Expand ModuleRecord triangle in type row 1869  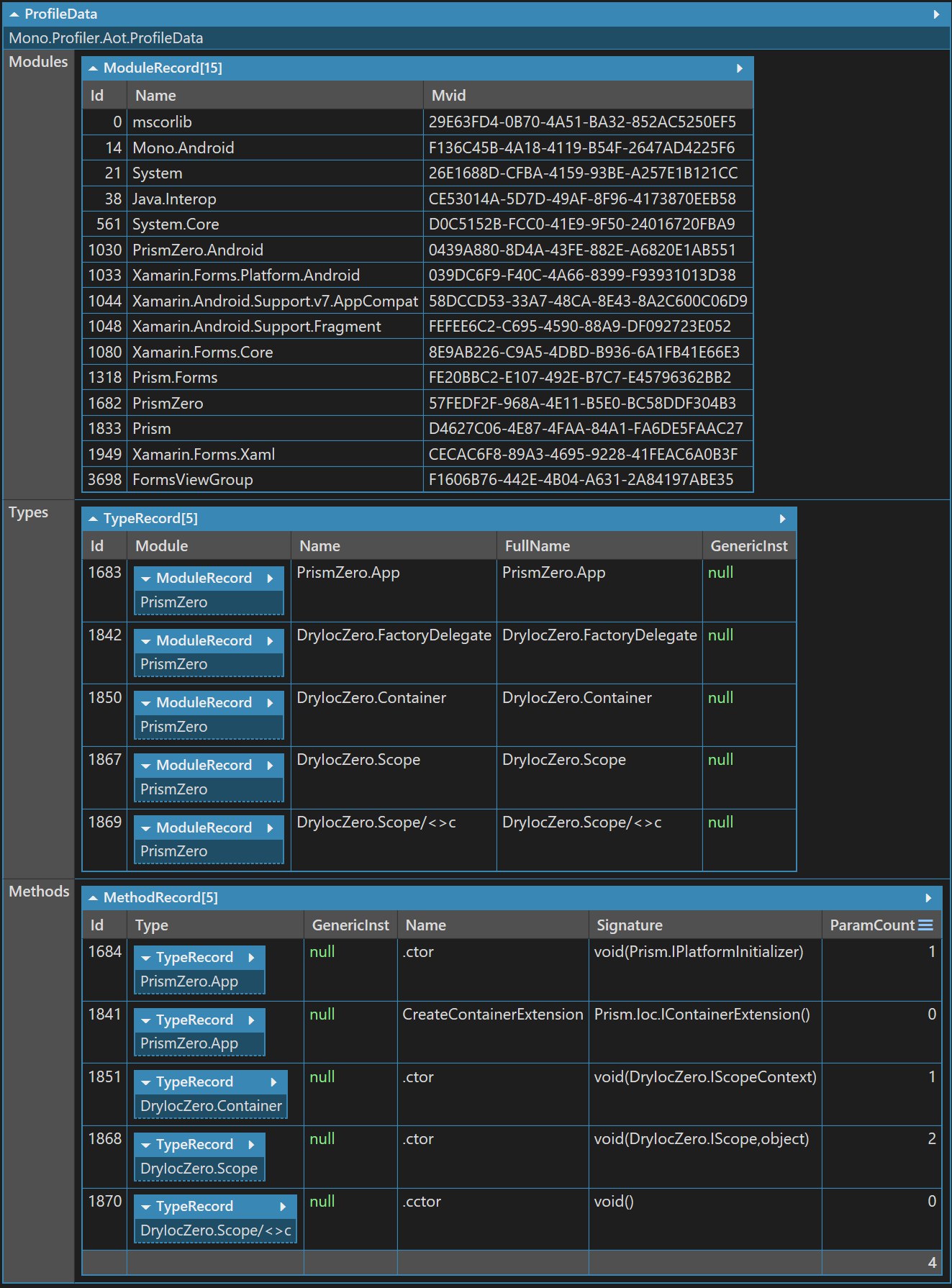click(146, 828)
